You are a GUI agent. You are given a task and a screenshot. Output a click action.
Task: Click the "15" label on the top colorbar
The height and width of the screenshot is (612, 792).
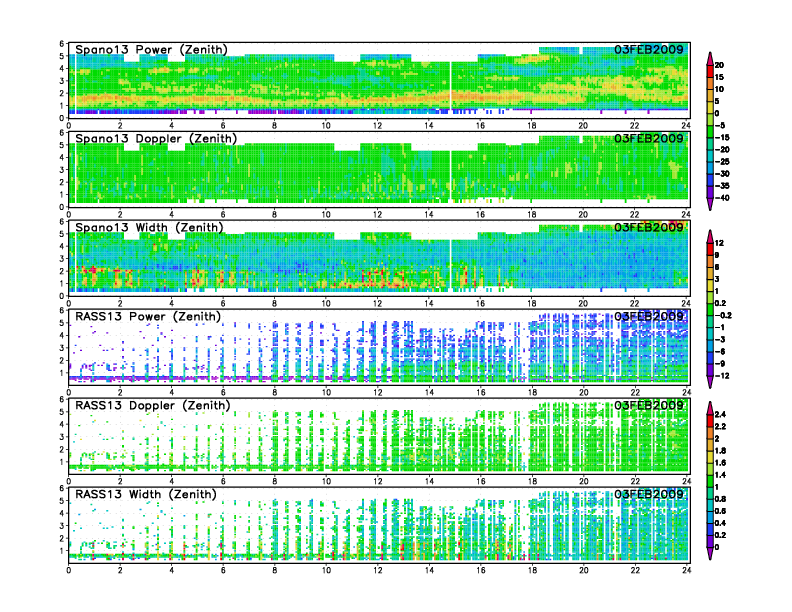pos(719,77)
